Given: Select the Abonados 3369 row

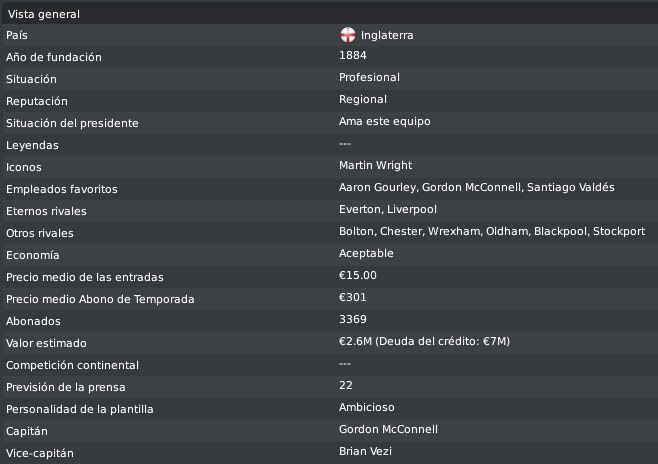Looking at the screenshot, I should [329, 321].
